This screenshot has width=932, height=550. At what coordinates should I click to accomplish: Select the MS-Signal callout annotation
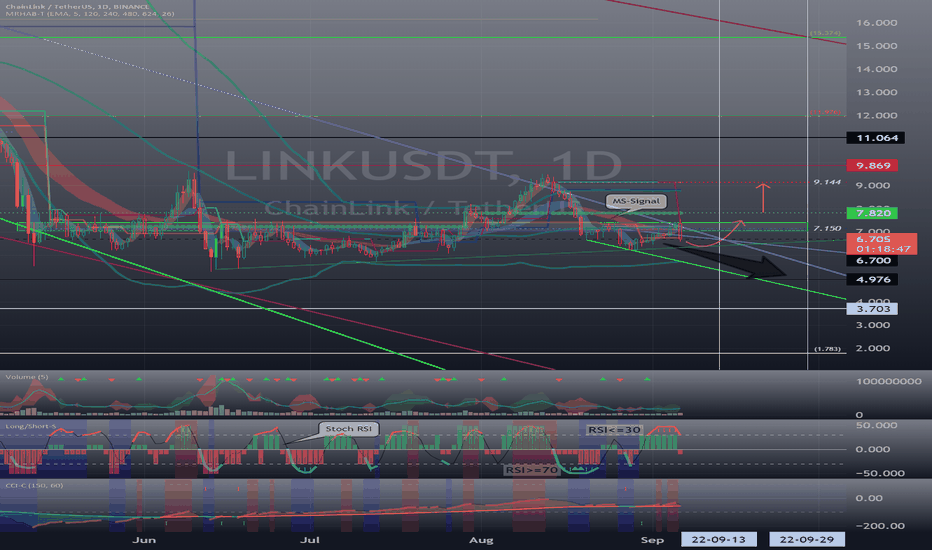point(636,201)
